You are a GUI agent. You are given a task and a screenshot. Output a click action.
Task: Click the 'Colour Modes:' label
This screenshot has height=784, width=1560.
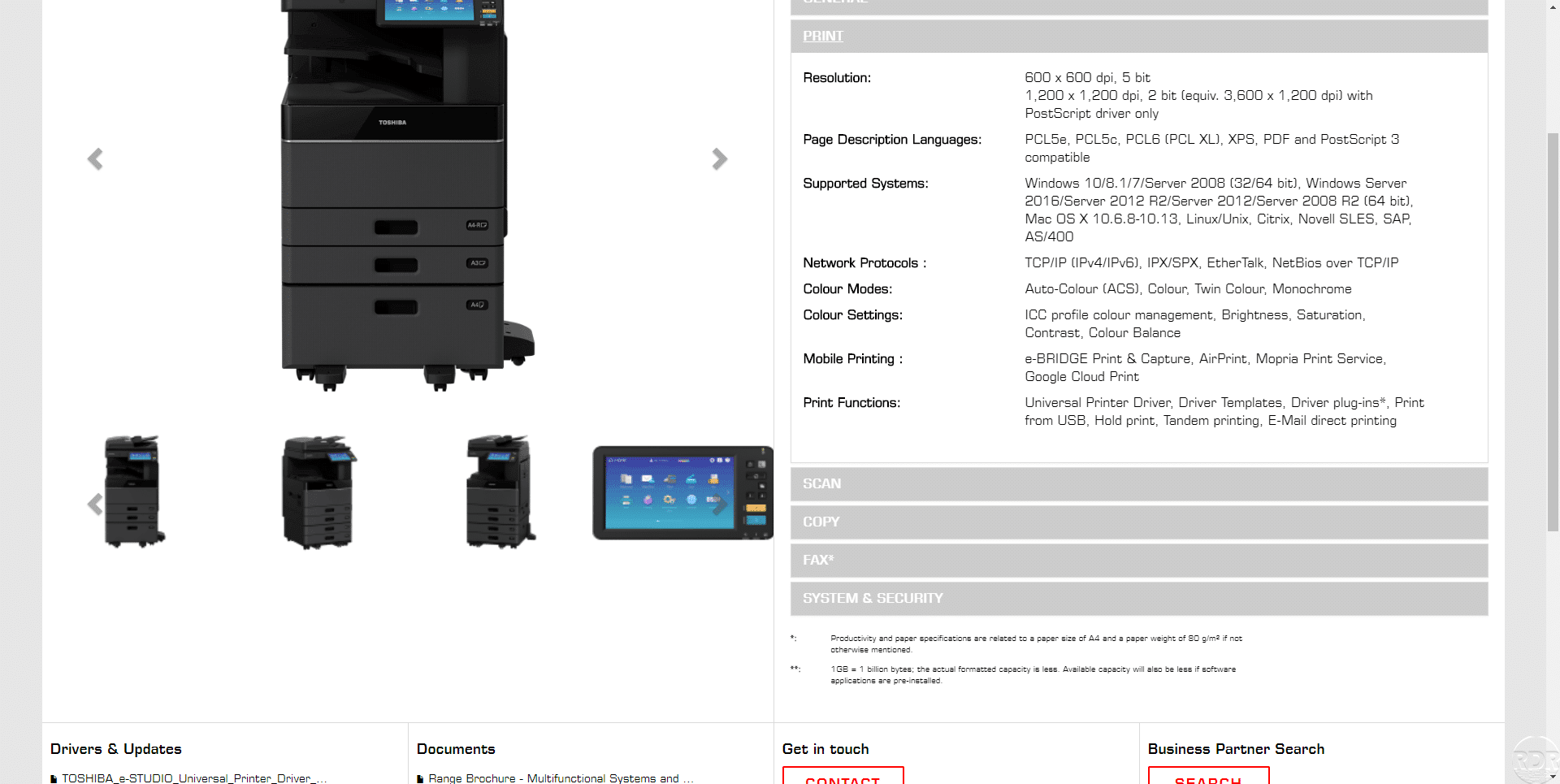[x=847, y=289]
